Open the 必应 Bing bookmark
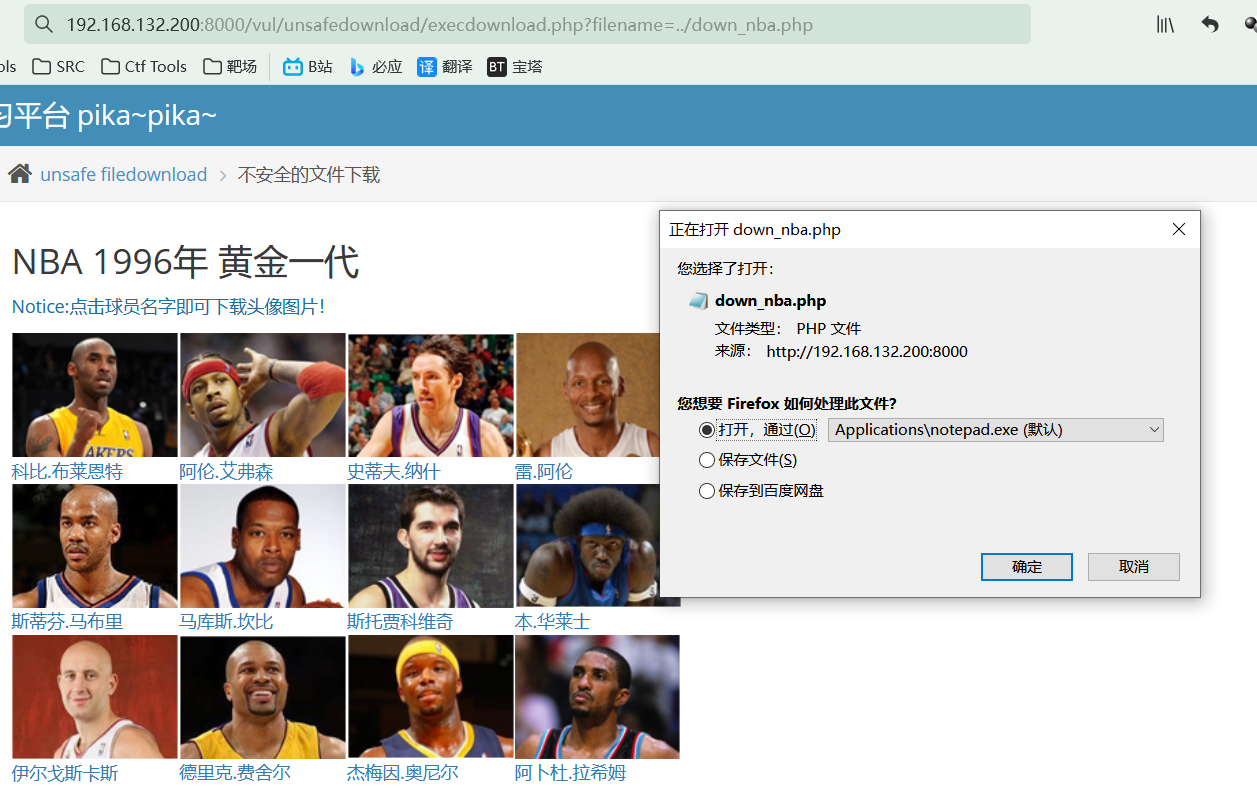Screen dimensions: 1257x808 pos(375,67)
